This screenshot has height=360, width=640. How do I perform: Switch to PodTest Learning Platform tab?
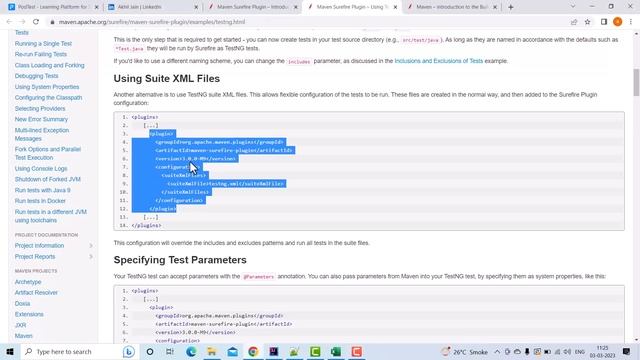tap(53, 7)
